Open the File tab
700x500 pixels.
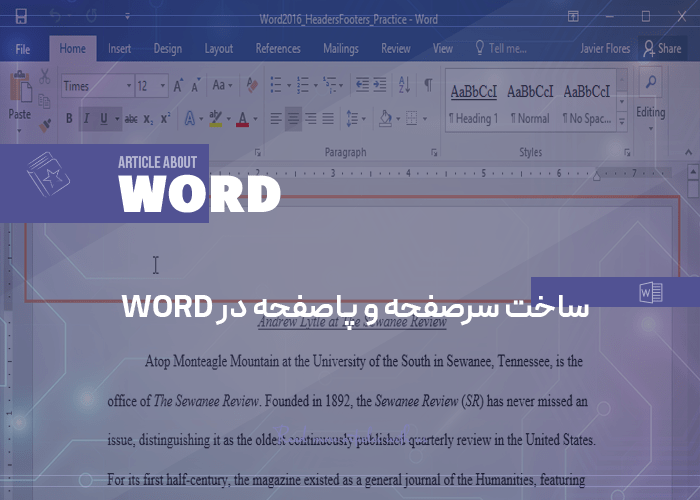pyautogui.click(x=23, y=49)
